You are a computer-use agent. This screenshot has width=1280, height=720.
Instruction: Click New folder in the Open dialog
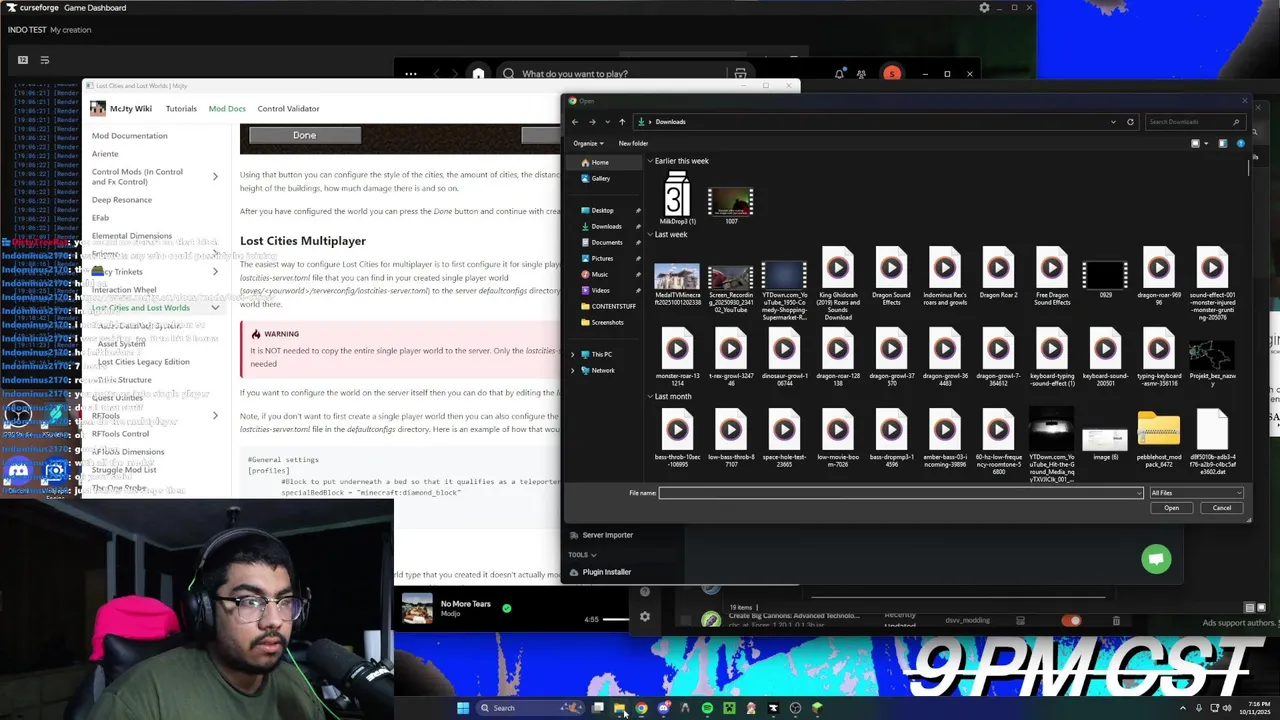633,143
